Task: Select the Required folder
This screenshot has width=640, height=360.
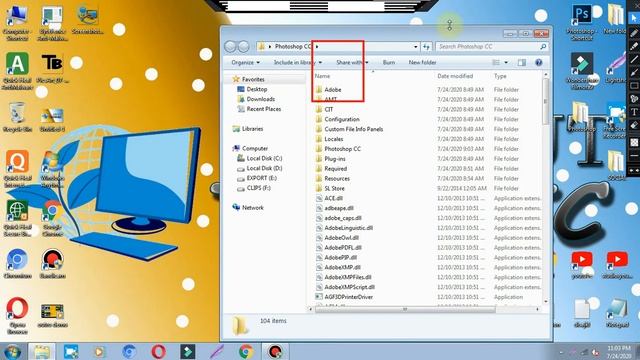Action: tap(336, 169)
